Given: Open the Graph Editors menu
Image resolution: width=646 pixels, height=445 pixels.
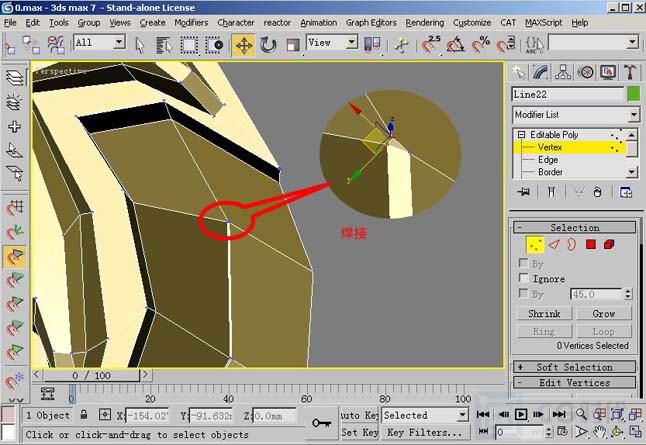Looking at the screenshot, I should coord(371,23).
